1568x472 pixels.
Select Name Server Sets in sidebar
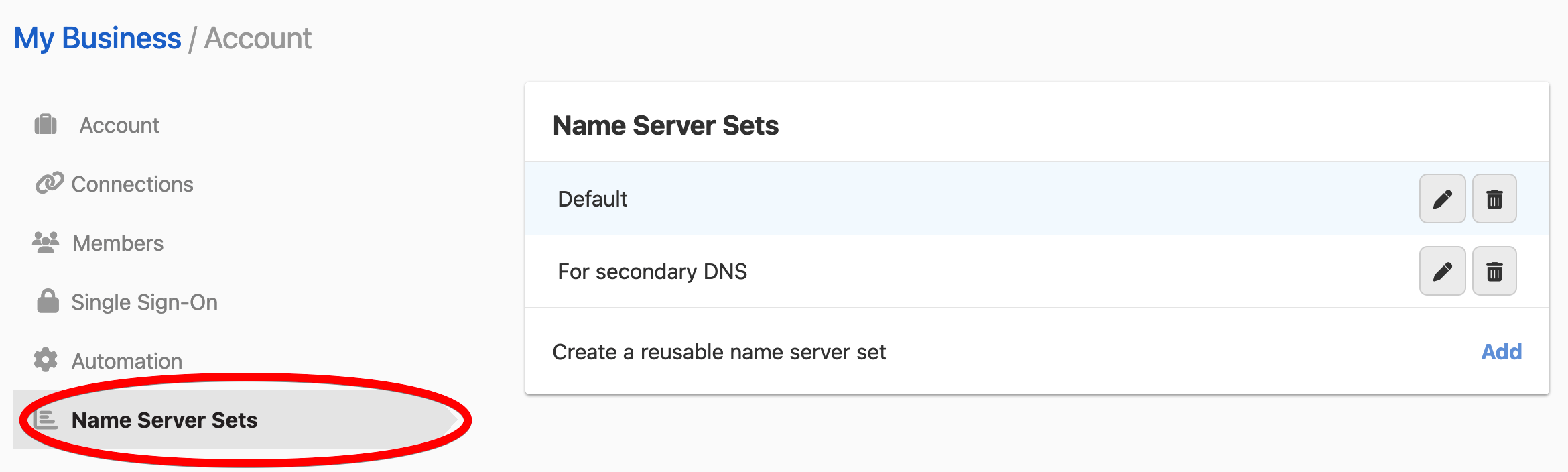pos(164,420)
